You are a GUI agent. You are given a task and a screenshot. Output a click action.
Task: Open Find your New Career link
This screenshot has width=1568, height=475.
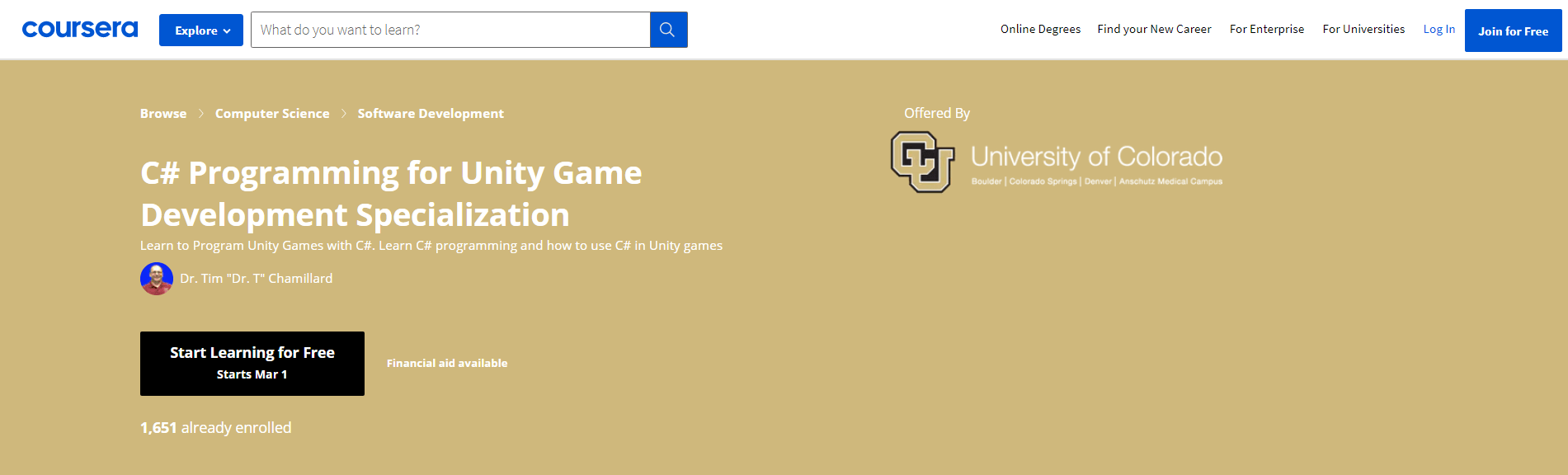[1154, 29]
